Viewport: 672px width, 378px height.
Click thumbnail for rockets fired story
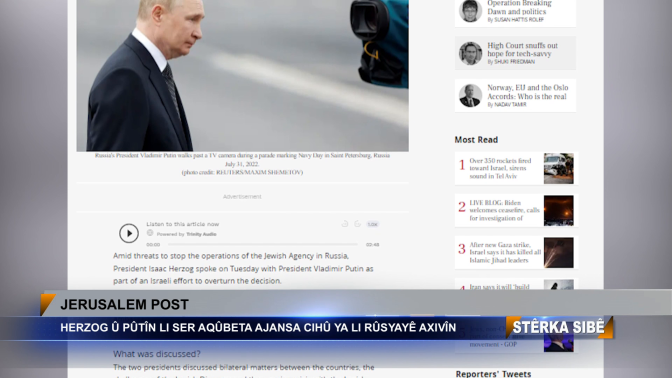(x=558, y=168)
